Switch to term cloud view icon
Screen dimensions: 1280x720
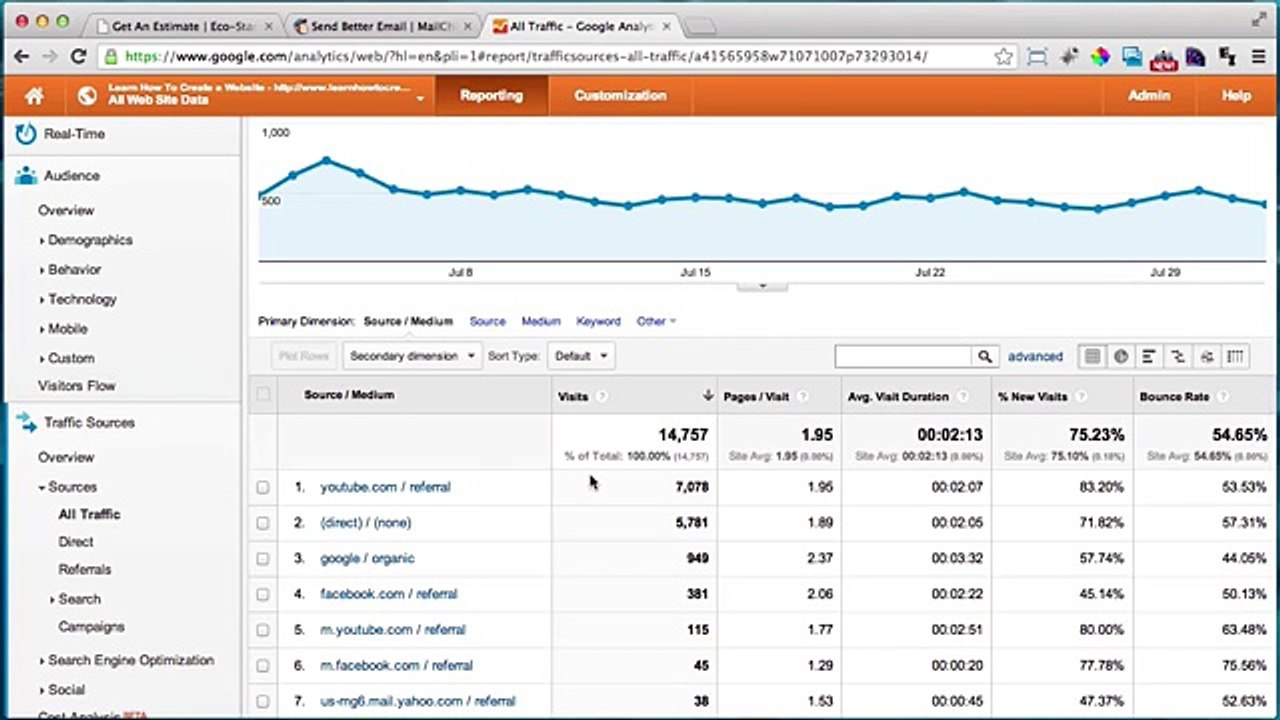tap(1207, 356)
